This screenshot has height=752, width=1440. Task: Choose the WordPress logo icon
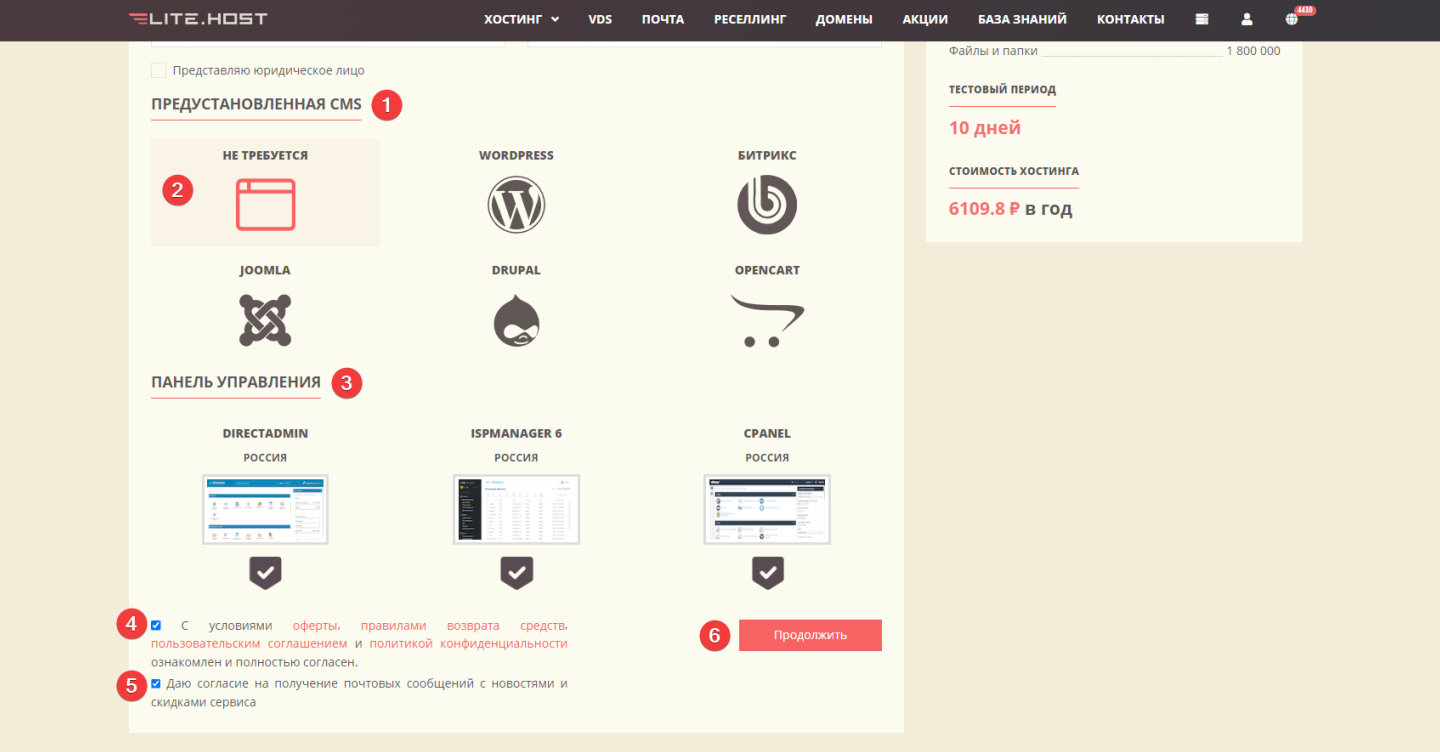(516, 204)
